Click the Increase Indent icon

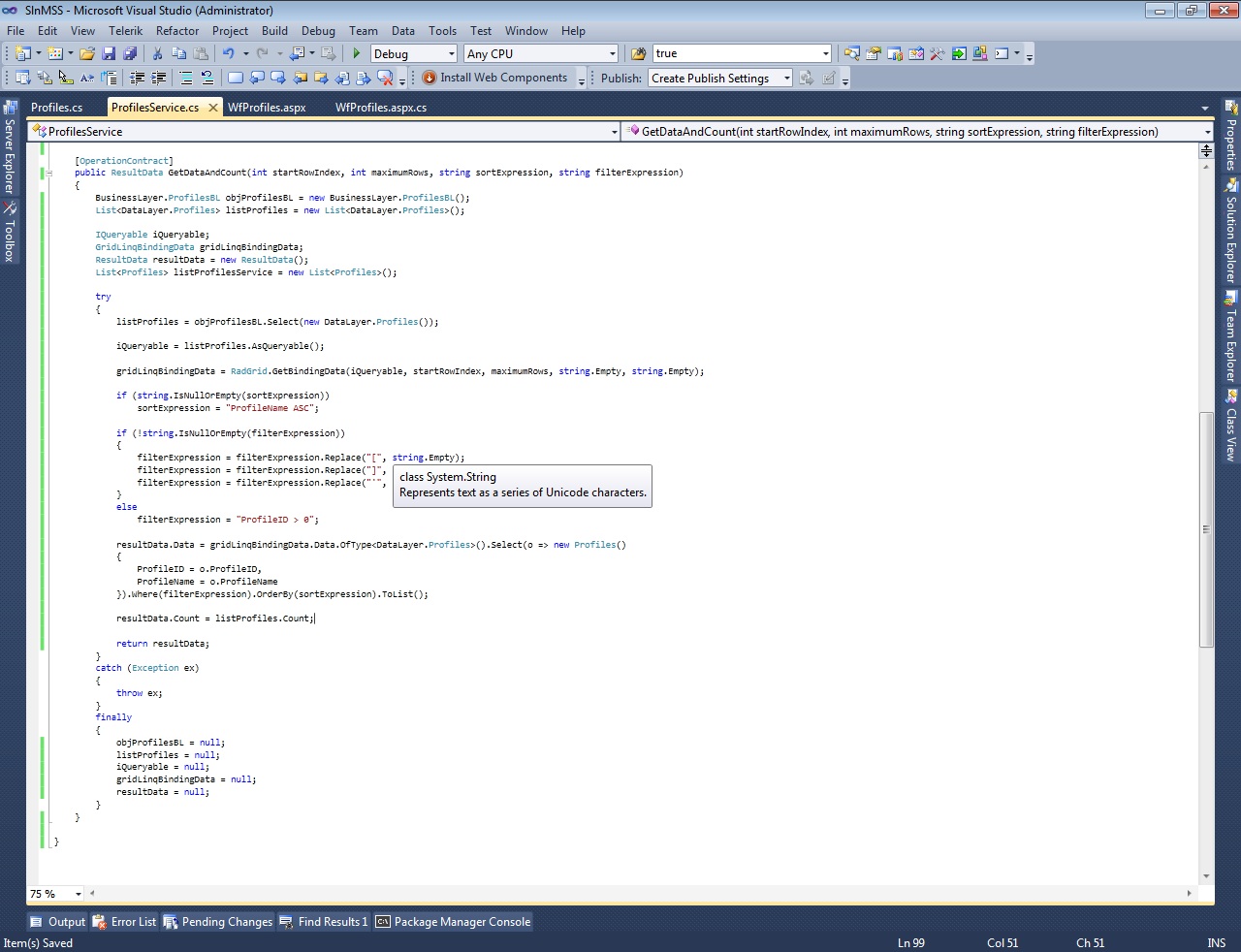click(x=159, y=78)
